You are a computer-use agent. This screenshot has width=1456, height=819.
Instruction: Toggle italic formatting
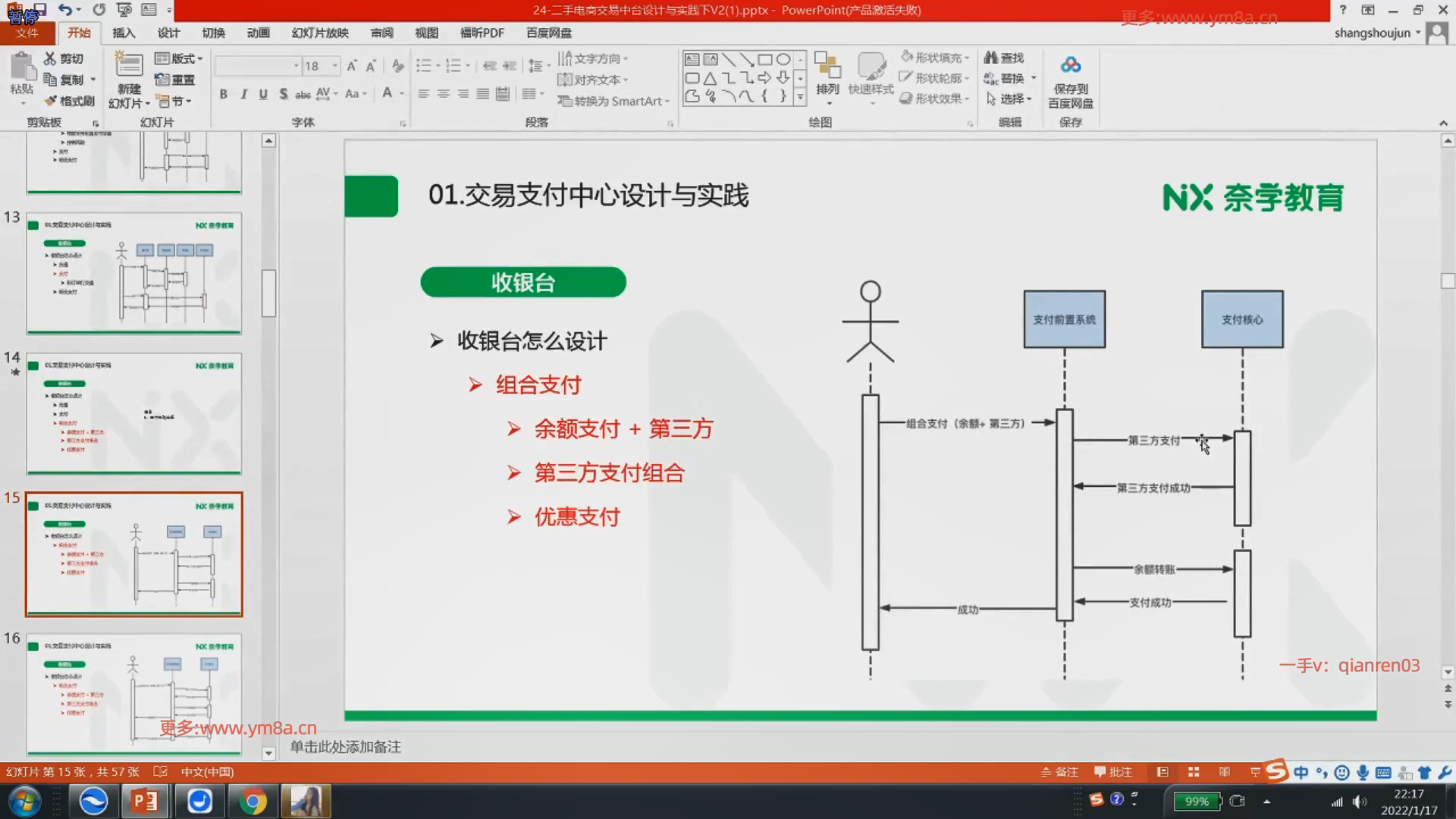pos(243,94)
